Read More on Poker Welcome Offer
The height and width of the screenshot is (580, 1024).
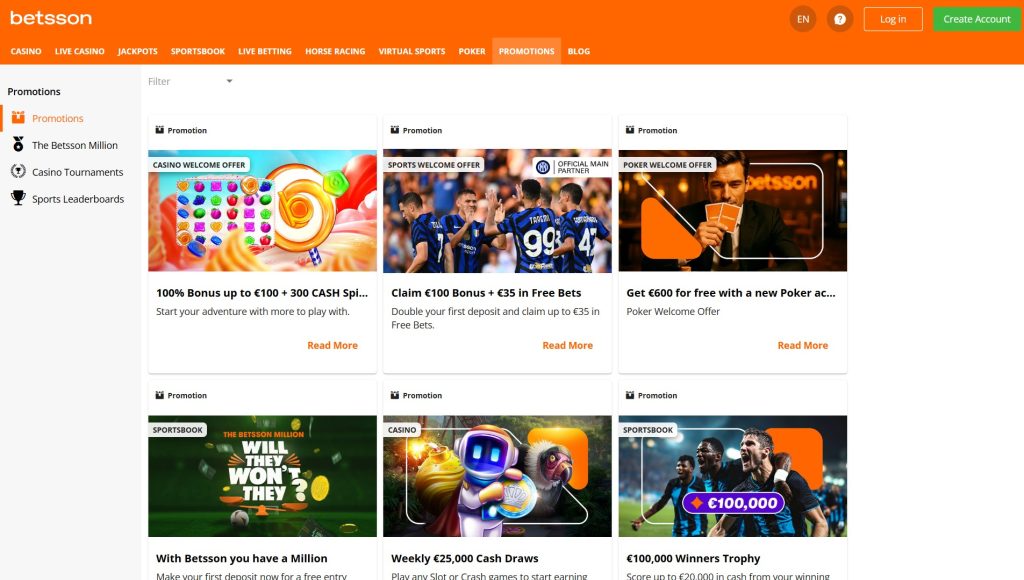coord(802,345)
